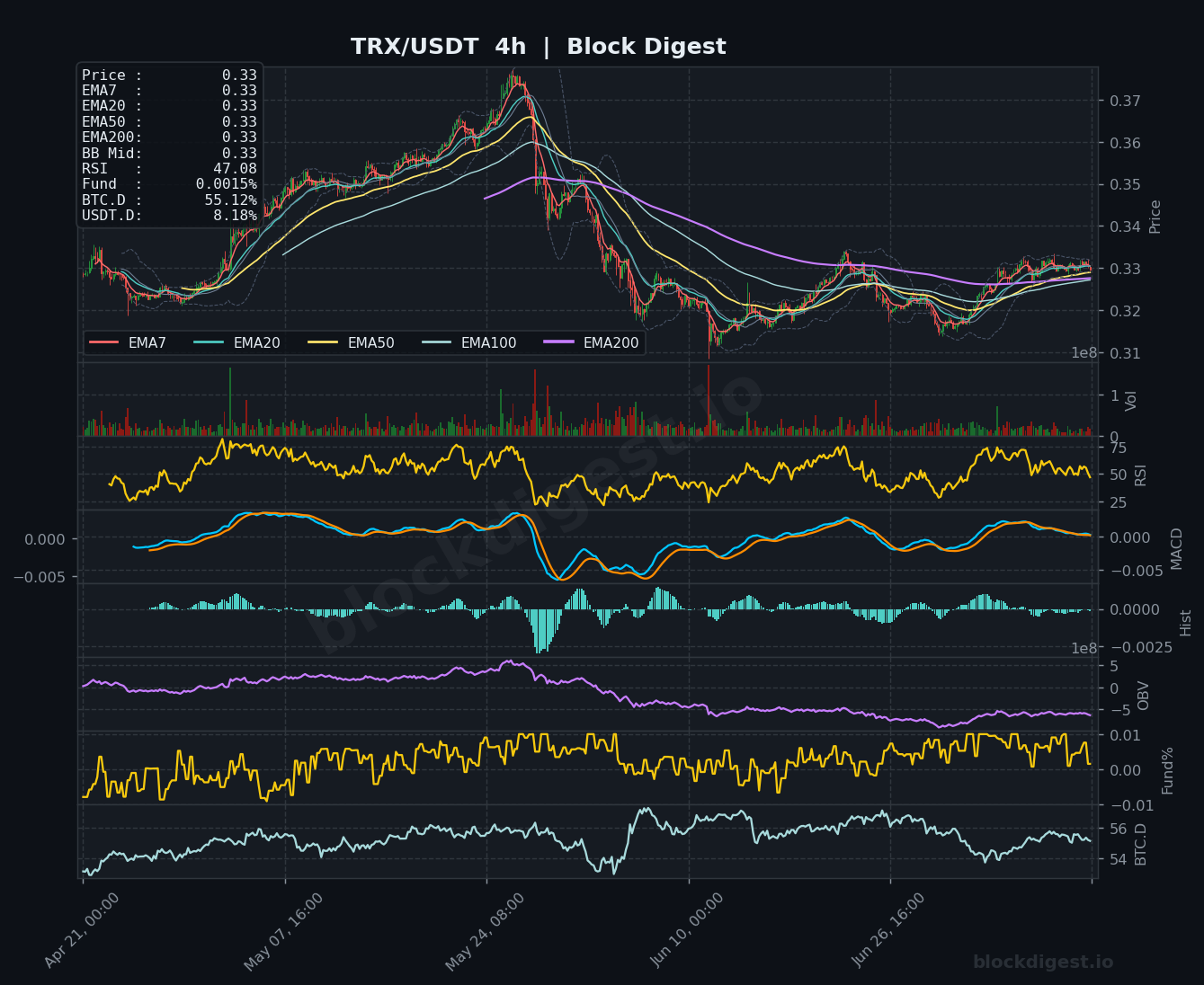Click the BTC.D axis tick 56
The height and width of the screenshot is (985, 1204).
1118,829
